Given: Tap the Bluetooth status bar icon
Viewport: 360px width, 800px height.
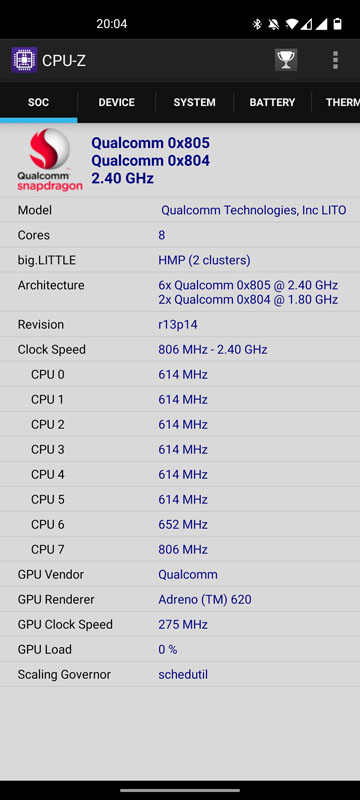Looking at the screenshot, I should pos(257,24).
